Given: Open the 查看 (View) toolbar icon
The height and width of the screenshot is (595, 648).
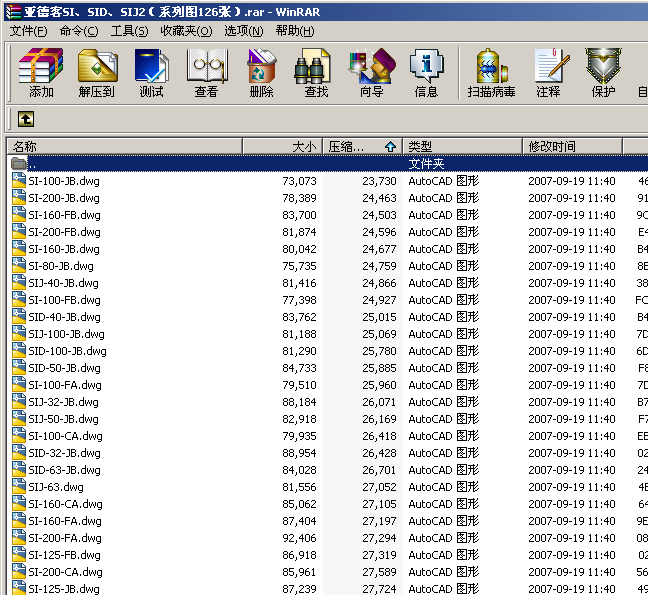Looking at the screenshot, I should [207, 66].
